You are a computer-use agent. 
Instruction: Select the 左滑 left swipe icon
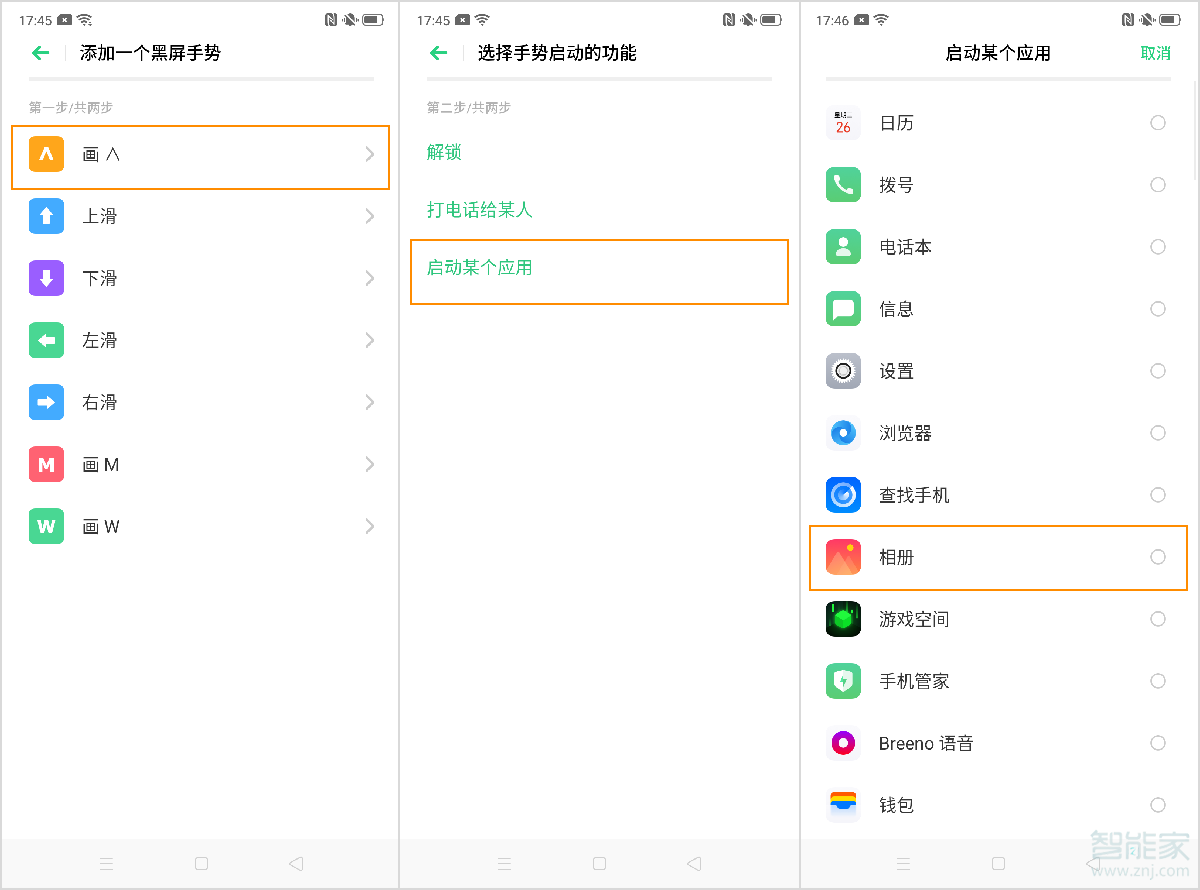45,340
